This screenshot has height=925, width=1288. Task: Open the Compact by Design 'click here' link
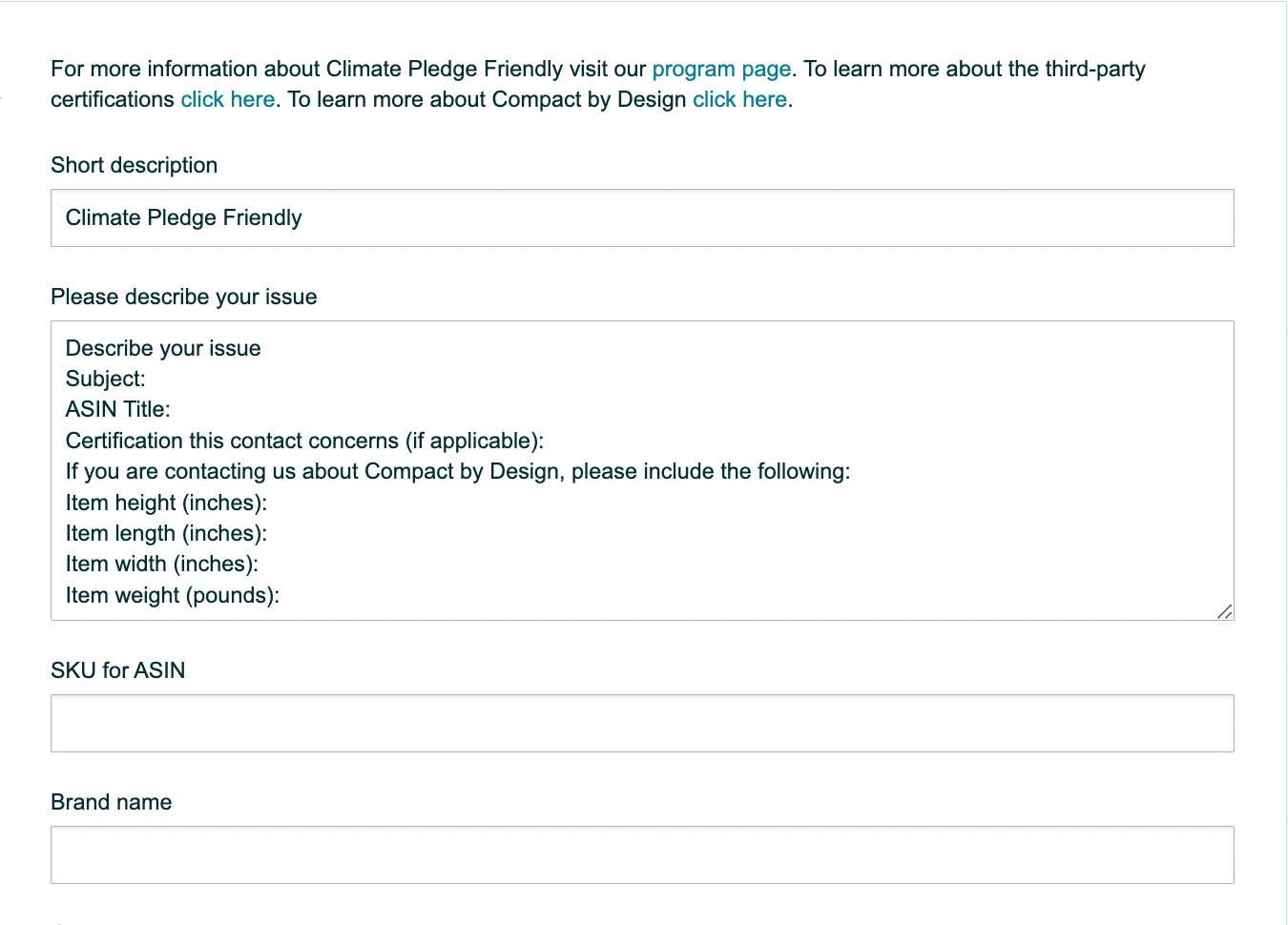(739, 99)
